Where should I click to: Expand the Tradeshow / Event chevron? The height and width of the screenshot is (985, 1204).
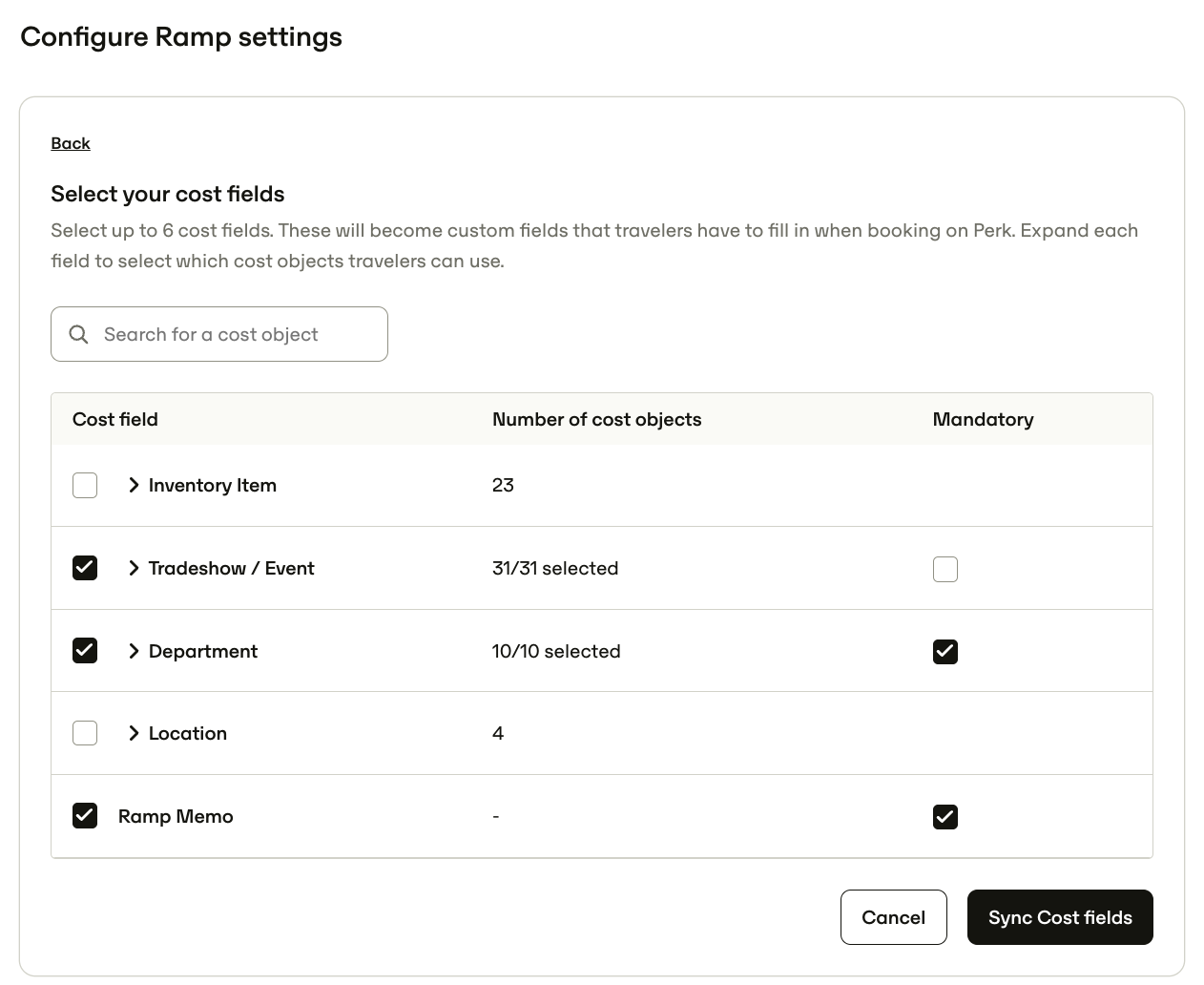pos(134,568)
